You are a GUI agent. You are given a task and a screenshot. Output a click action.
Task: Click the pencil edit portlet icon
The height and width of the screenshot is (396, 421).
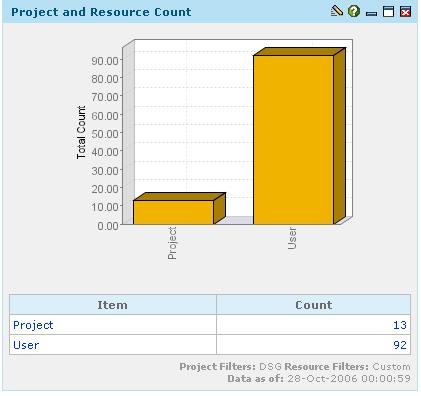click(x=337, y=11)
